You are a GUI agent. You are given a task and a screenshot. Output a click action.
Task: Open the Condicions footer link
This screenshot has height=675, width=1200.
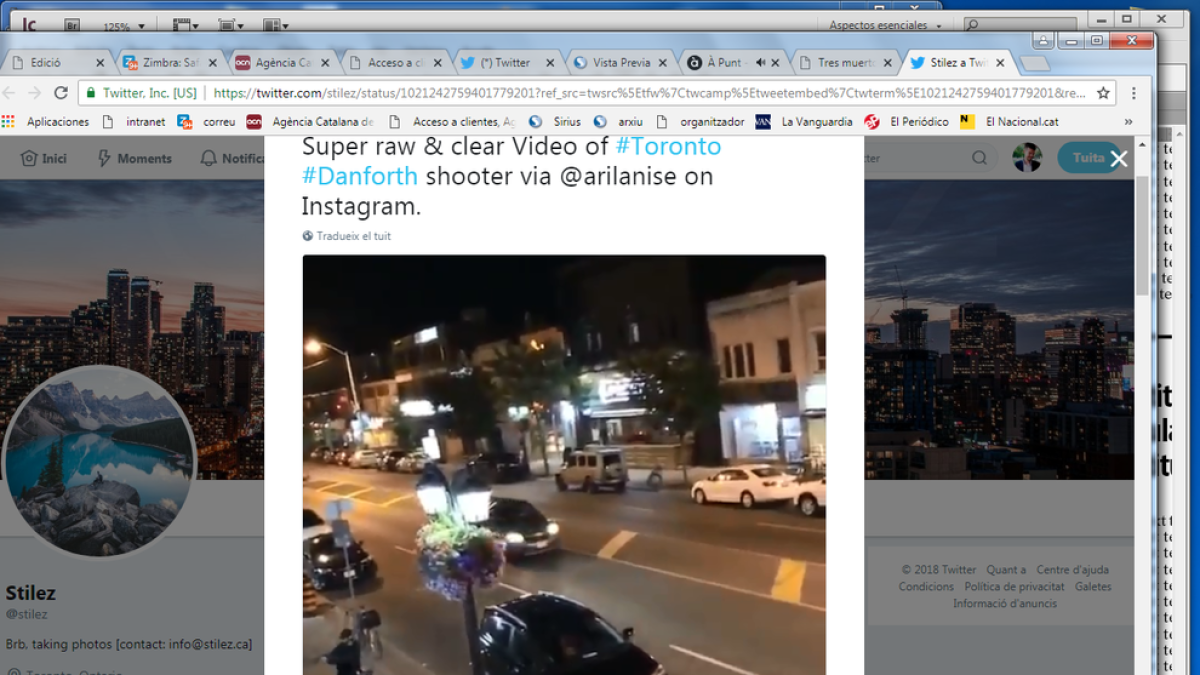point(926,587)
